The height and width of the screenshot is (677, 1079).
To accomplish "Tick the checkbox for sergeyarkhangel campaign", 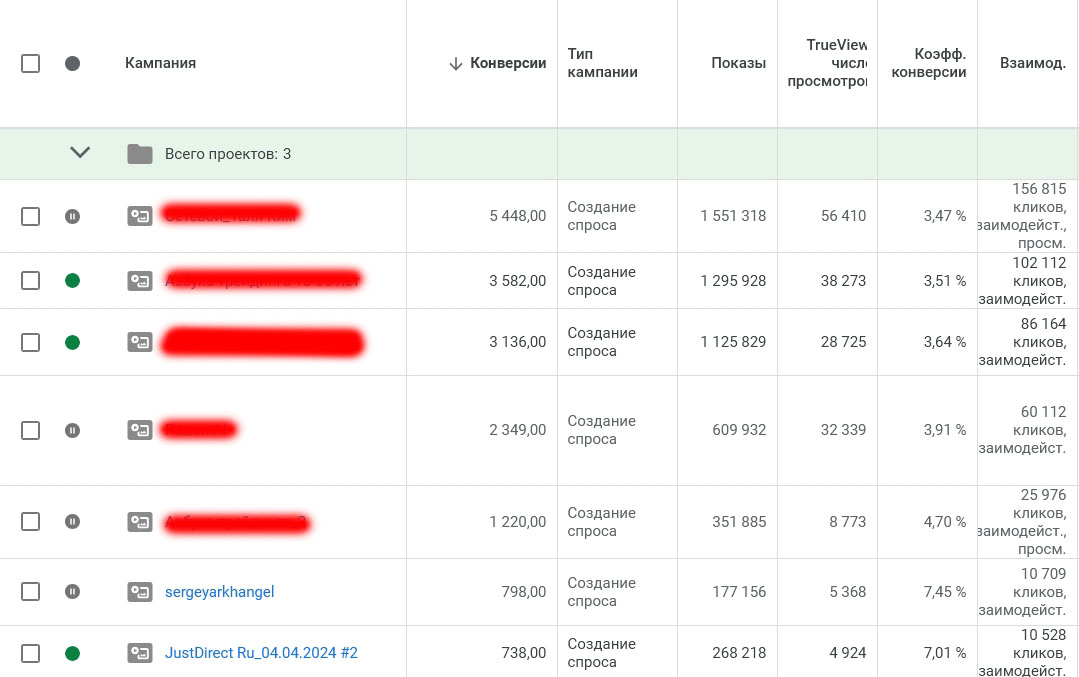I will [30, 592].
